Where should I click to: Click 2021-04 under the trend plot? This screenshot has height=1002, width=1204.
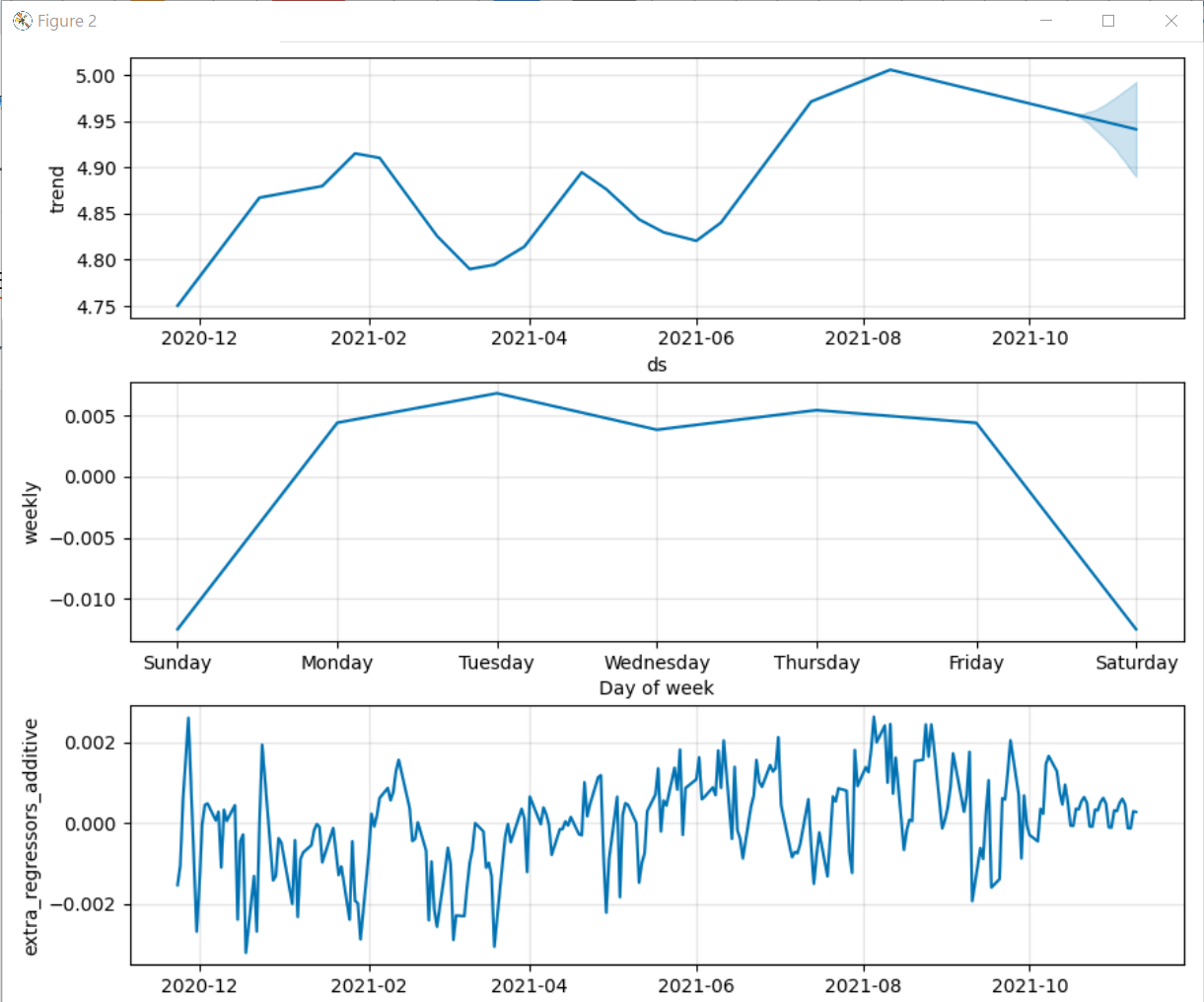tap(530, 338)
